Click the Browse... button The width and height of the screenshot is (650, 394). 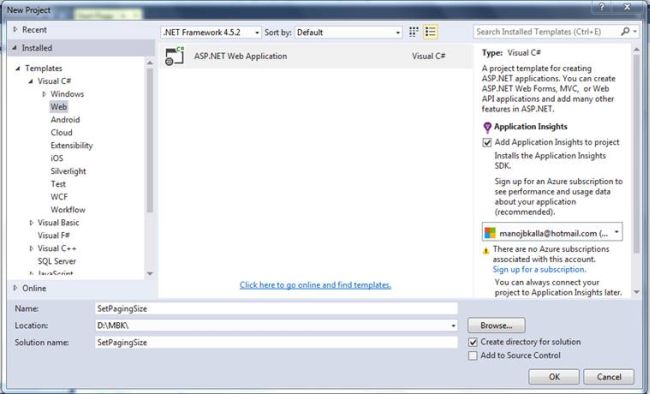tap(496, 326)
